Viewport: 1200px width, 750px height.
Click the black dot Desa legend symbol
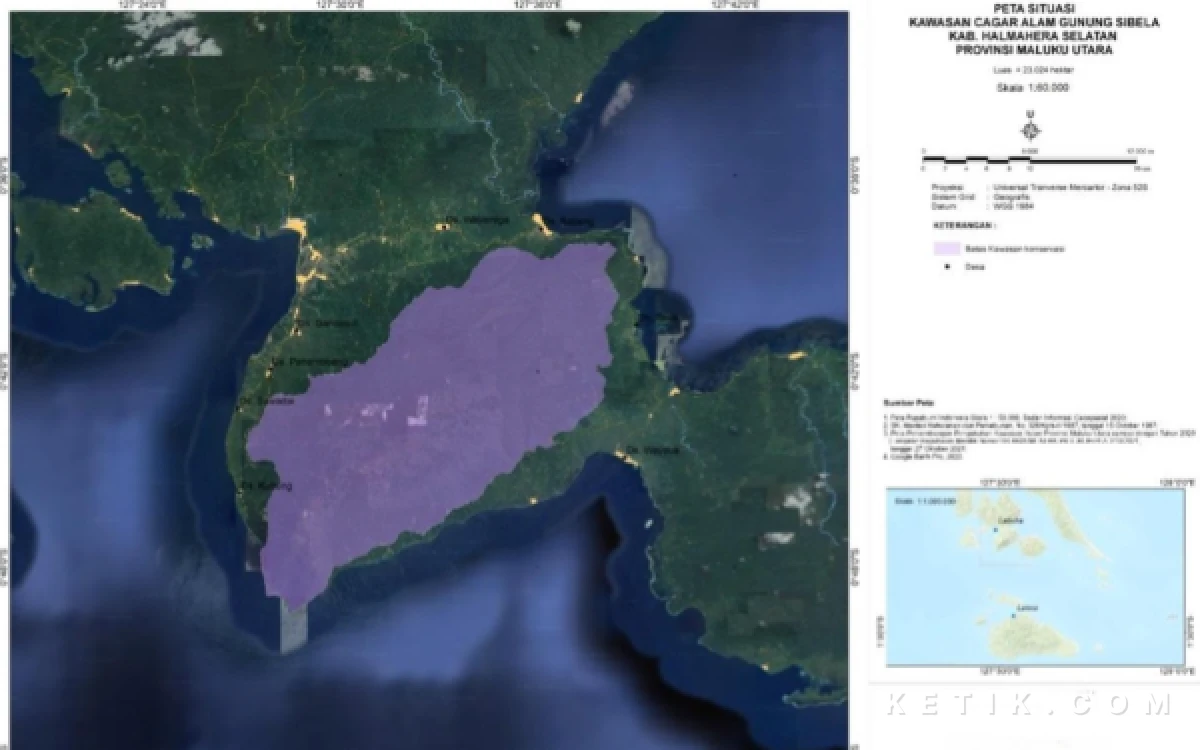pos(946,268)
